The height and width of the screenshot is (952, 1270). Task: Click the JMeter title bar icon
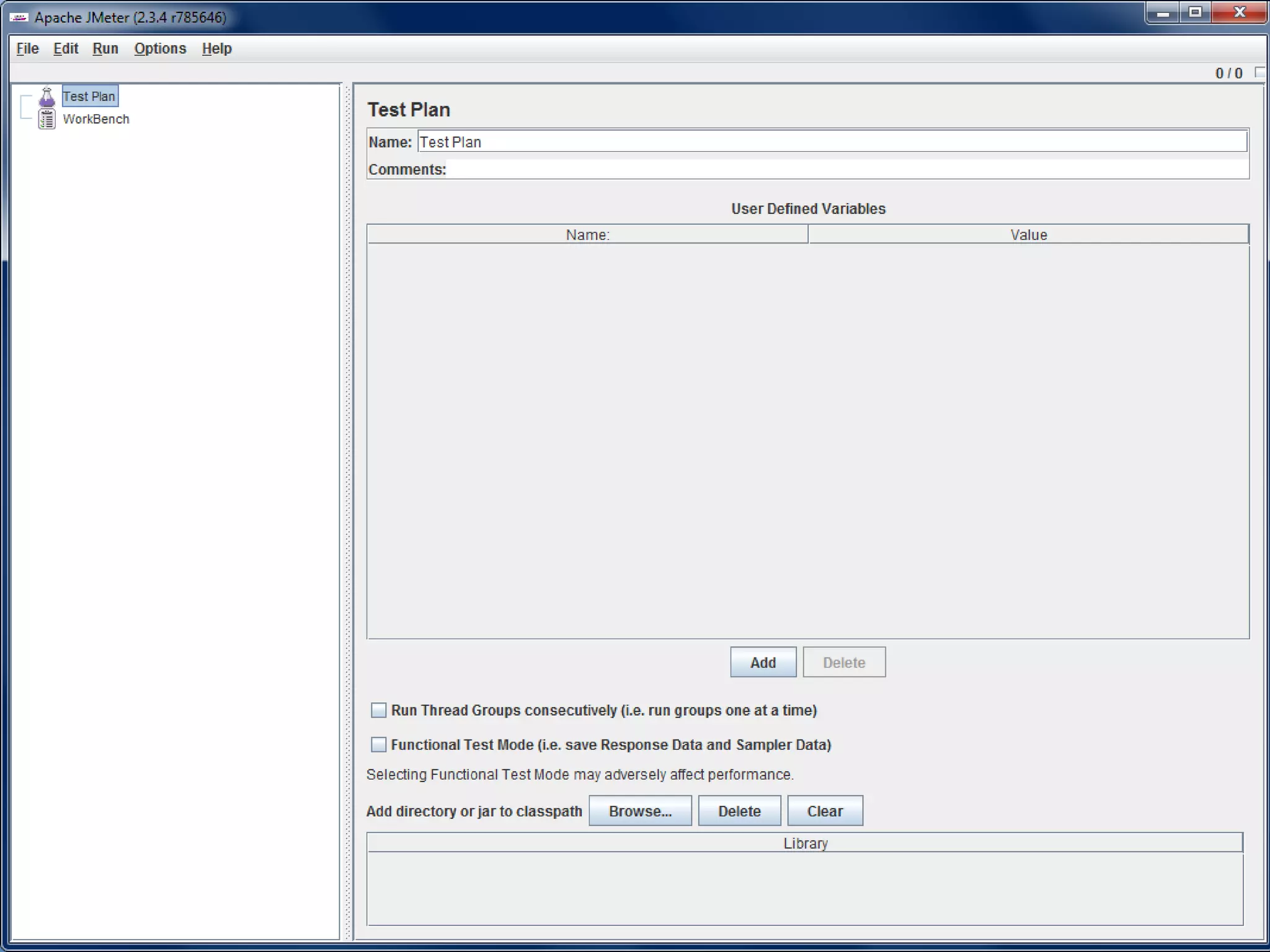pos(19,17)
